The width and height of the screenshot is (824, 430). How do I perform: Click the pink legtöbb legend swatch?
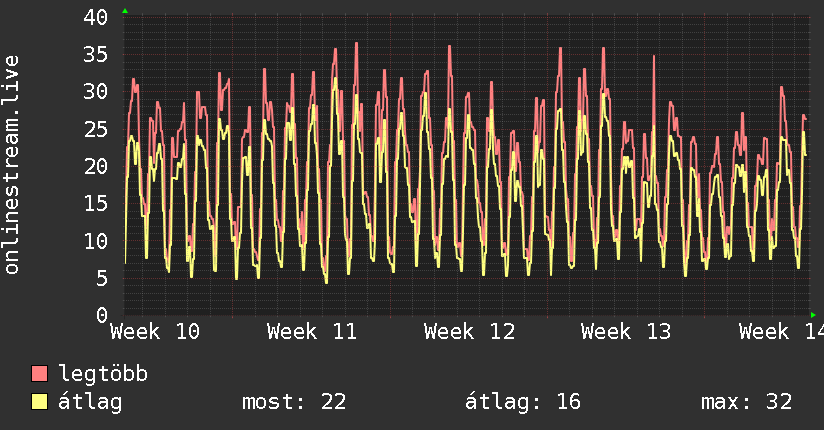(x=39, y=373)
